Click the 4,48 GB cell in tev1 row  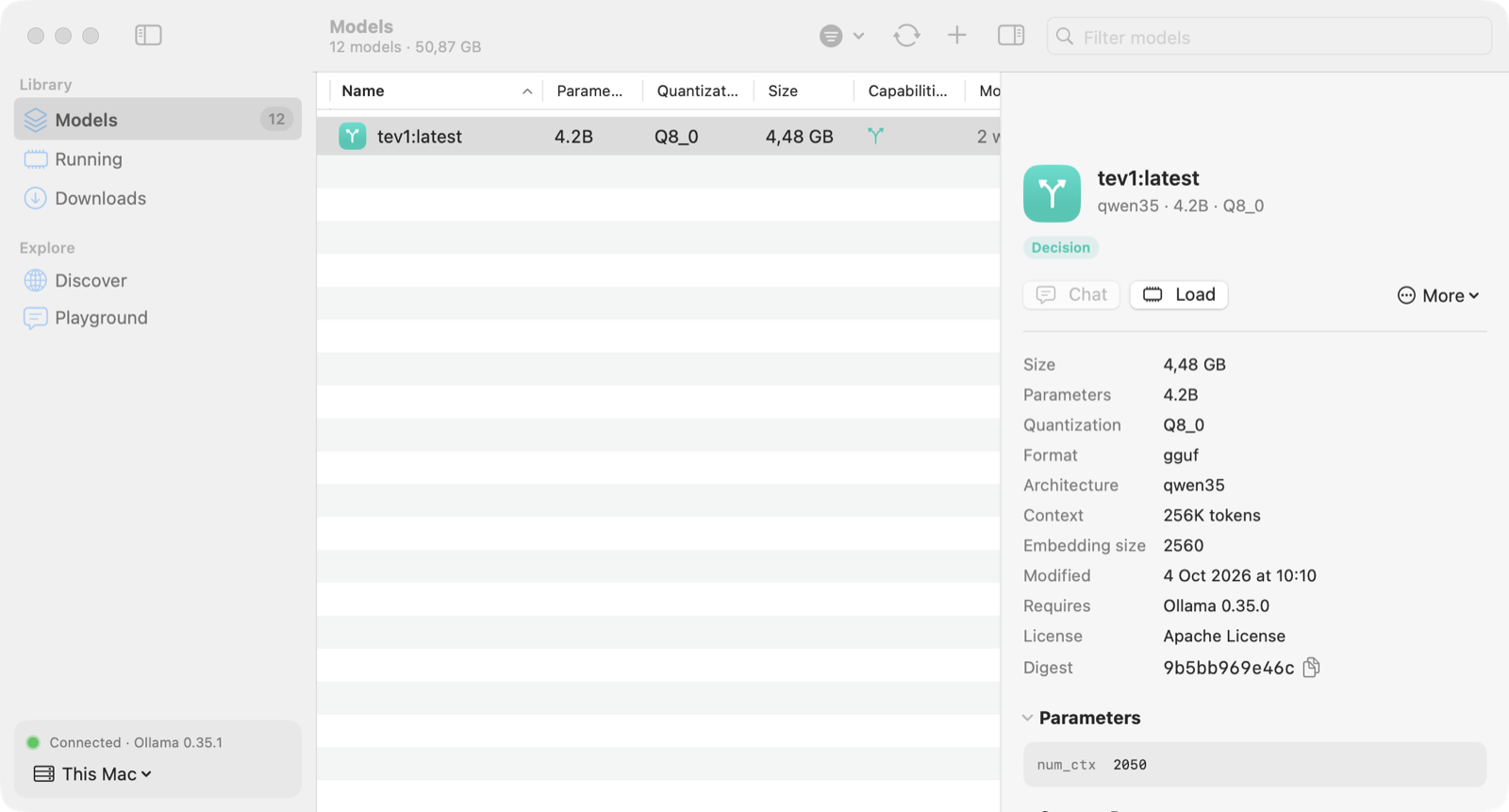(800, 137)
